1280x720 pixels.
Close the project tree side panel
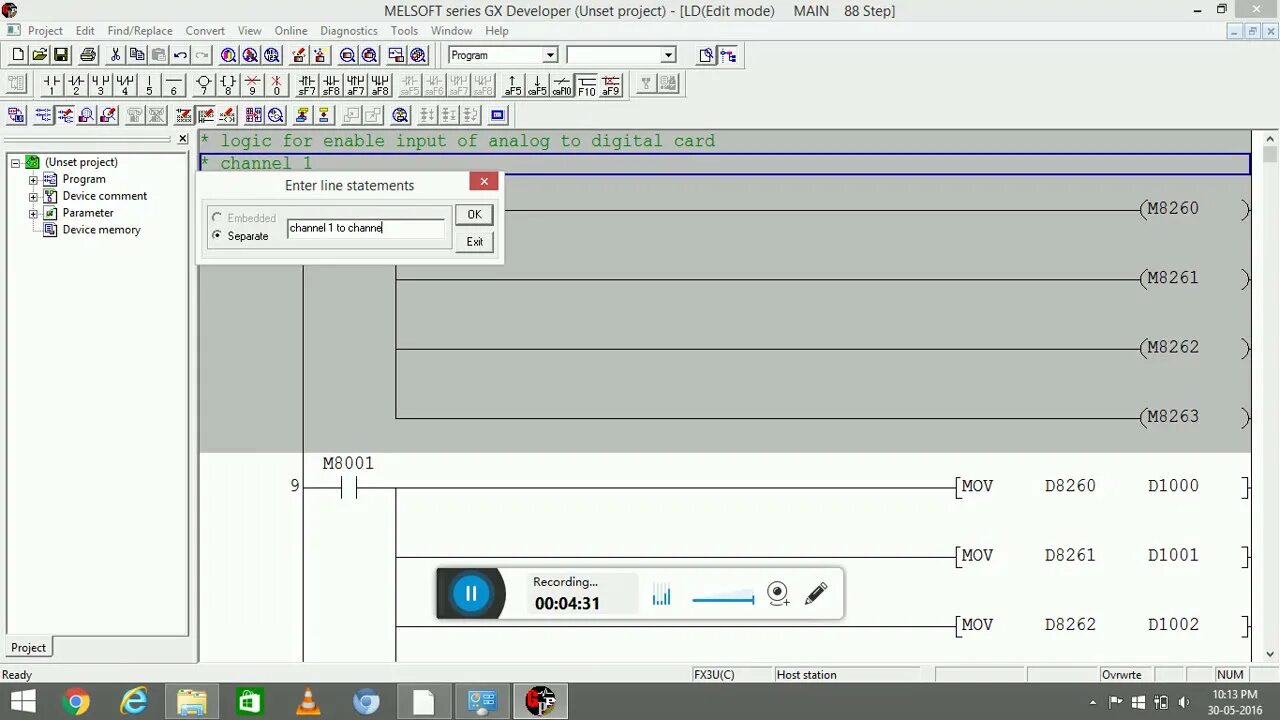[x=183, y=139]
